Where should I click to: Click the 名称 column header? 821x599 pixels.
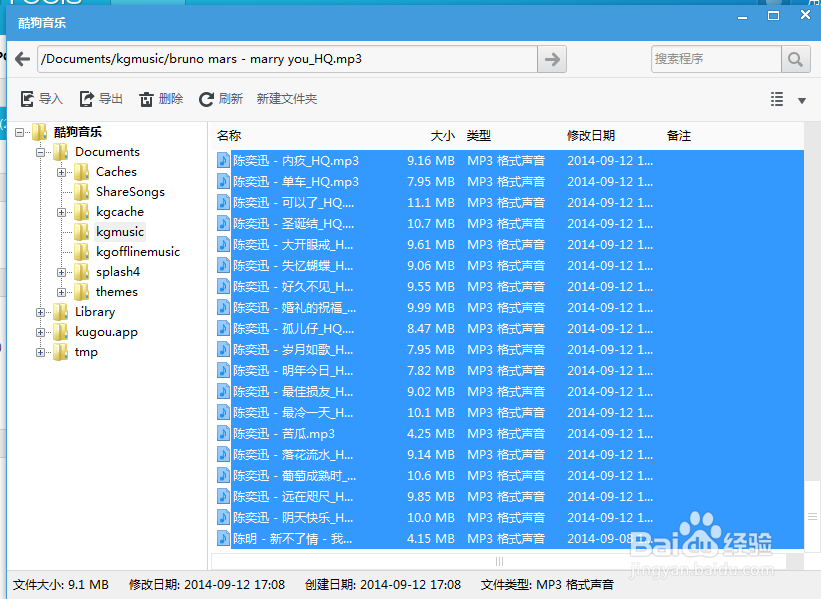(229, 136)
